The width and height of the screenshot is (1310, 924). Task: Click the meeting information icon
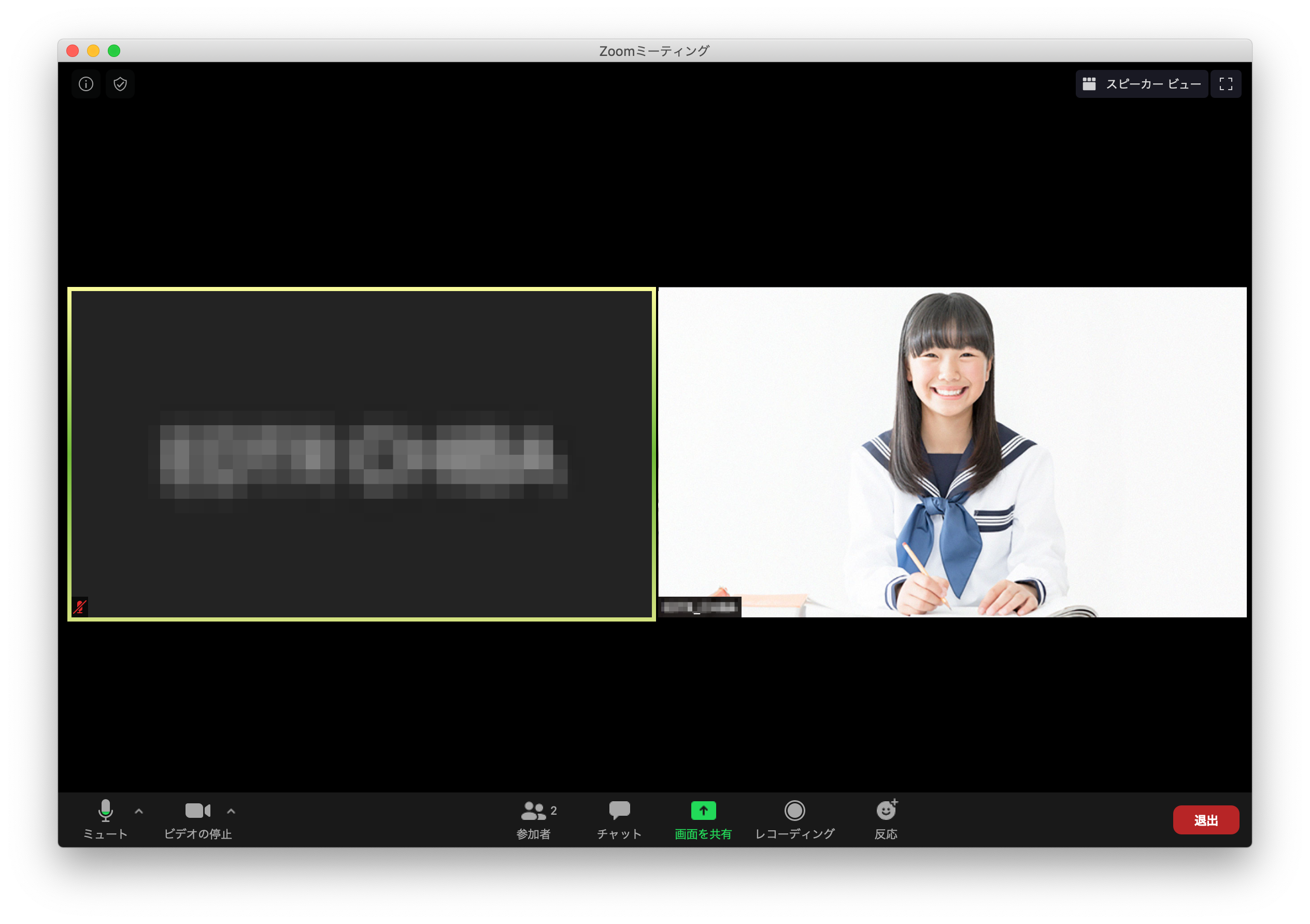click(86, 83)
